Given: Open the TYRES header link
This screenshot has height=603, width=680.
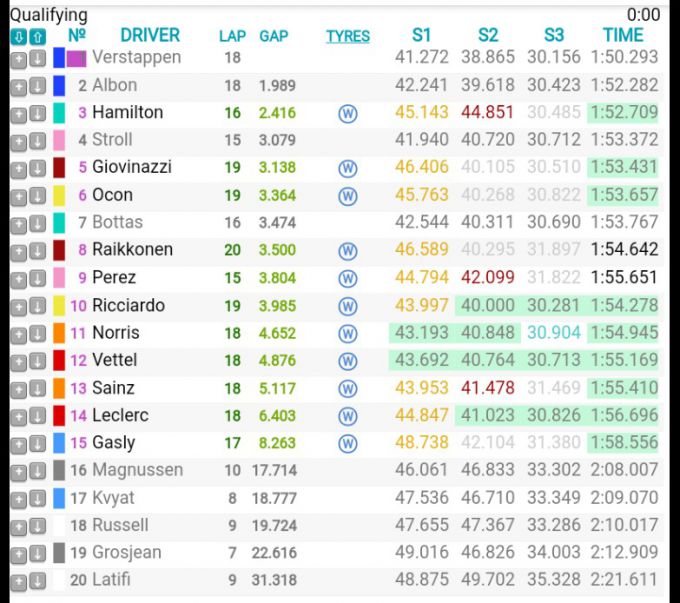Looking at the screenshot, I should [348, 36].
